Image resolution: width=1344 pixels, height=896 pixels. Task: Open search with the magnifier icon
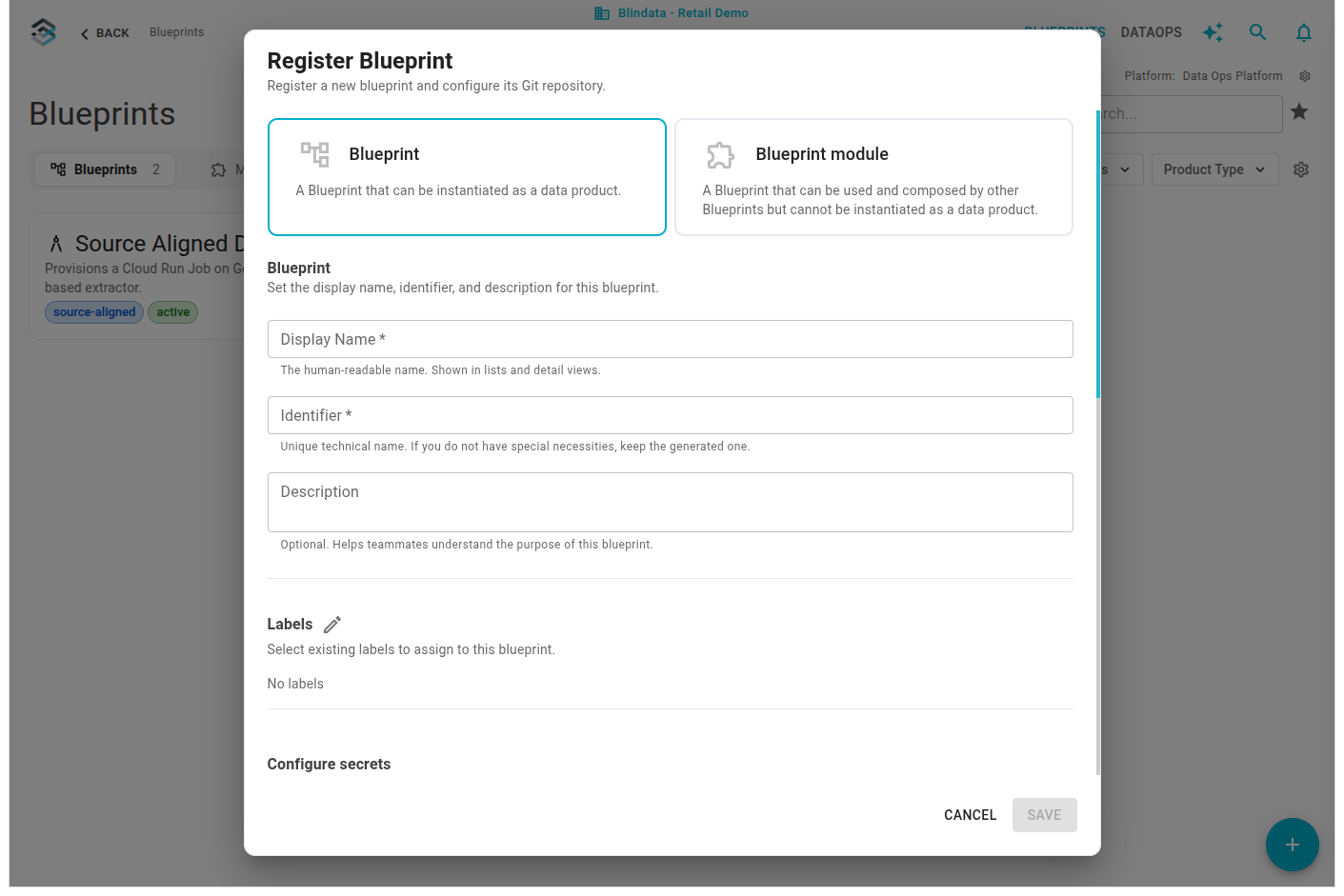tap(1258, 32)
